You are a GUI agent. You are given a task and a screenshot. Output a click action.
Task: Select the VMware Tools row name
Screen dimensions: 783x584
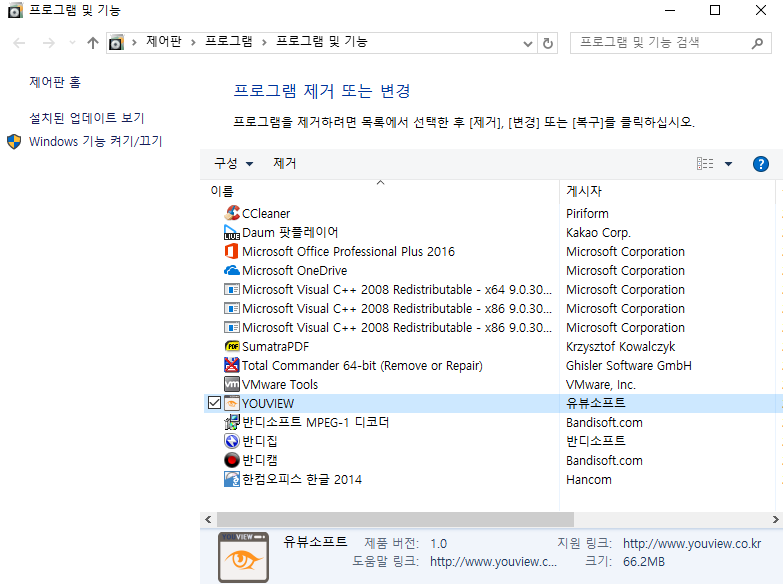280,384
